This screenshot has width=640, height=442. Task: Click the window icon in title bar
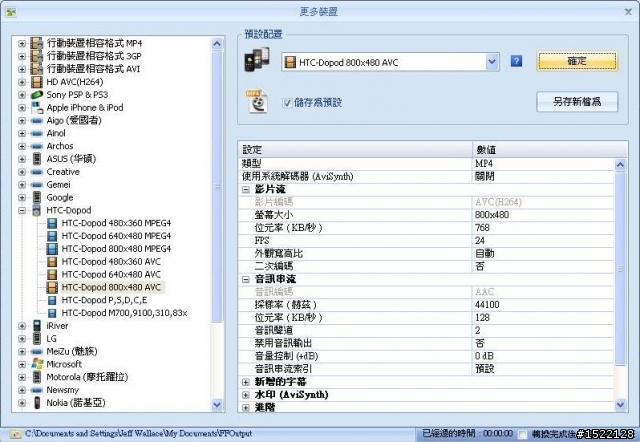click(11, 12)
